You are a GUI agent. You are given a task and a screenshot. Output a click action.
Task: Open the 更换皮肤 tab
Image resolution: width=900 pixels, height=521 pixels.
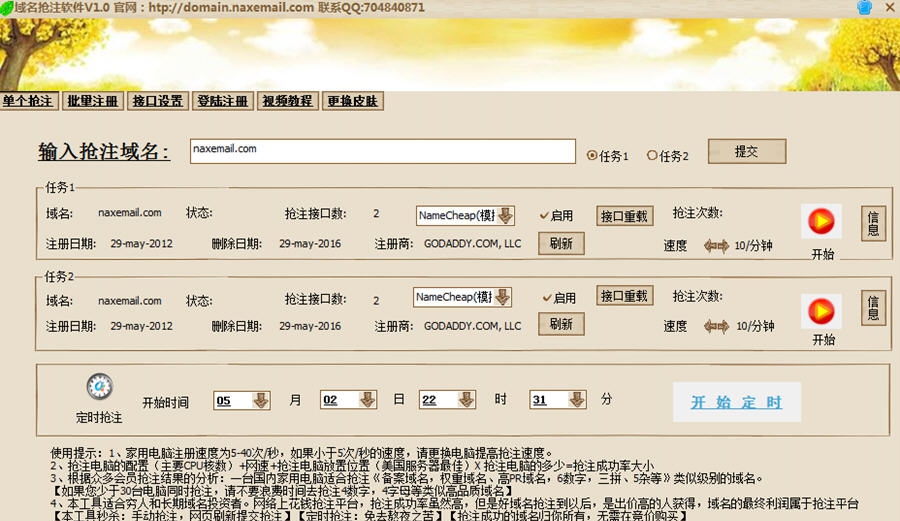(x=353, y=101)
